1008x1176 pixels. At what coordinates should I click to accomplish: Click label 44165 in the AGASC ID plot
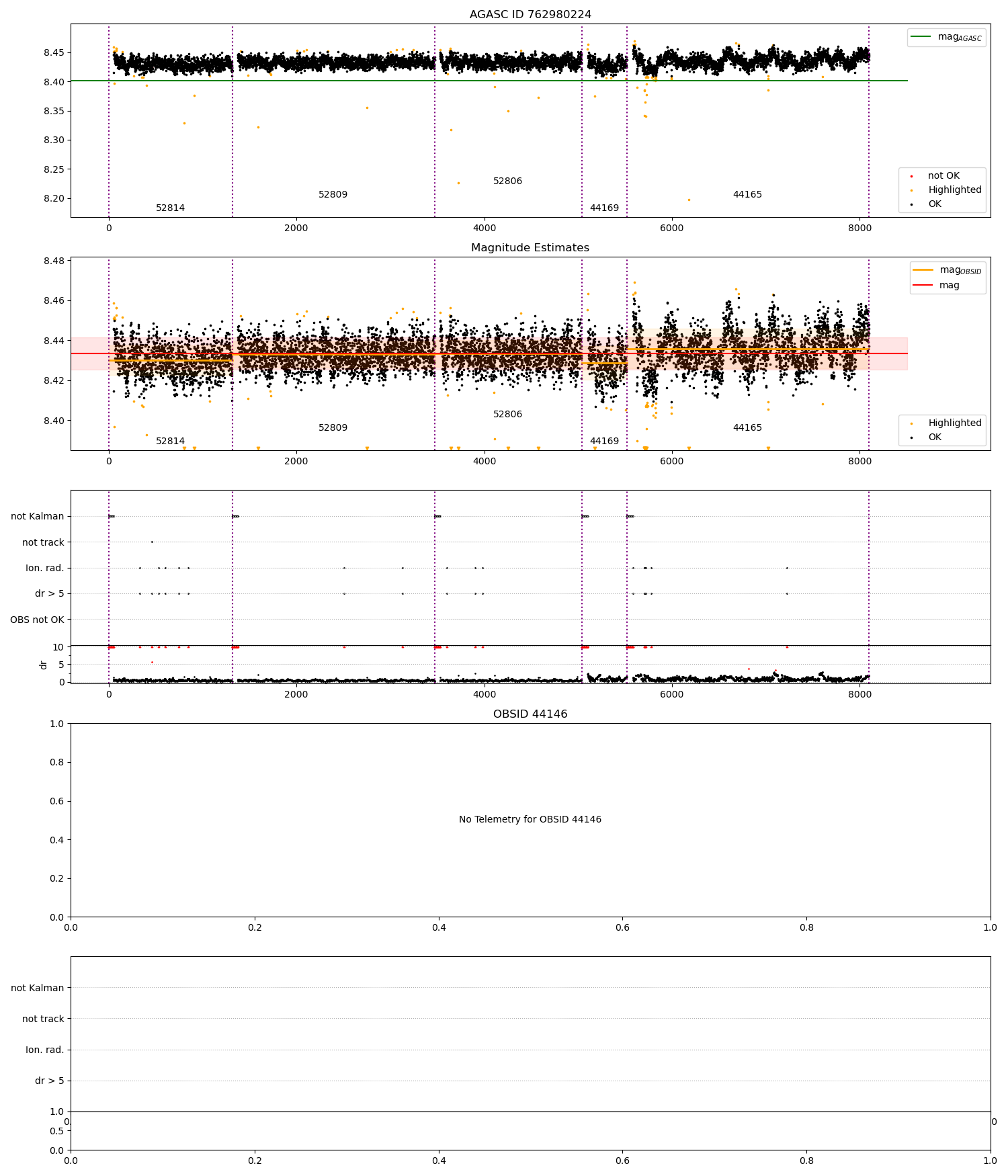click(x=748, y=195)
